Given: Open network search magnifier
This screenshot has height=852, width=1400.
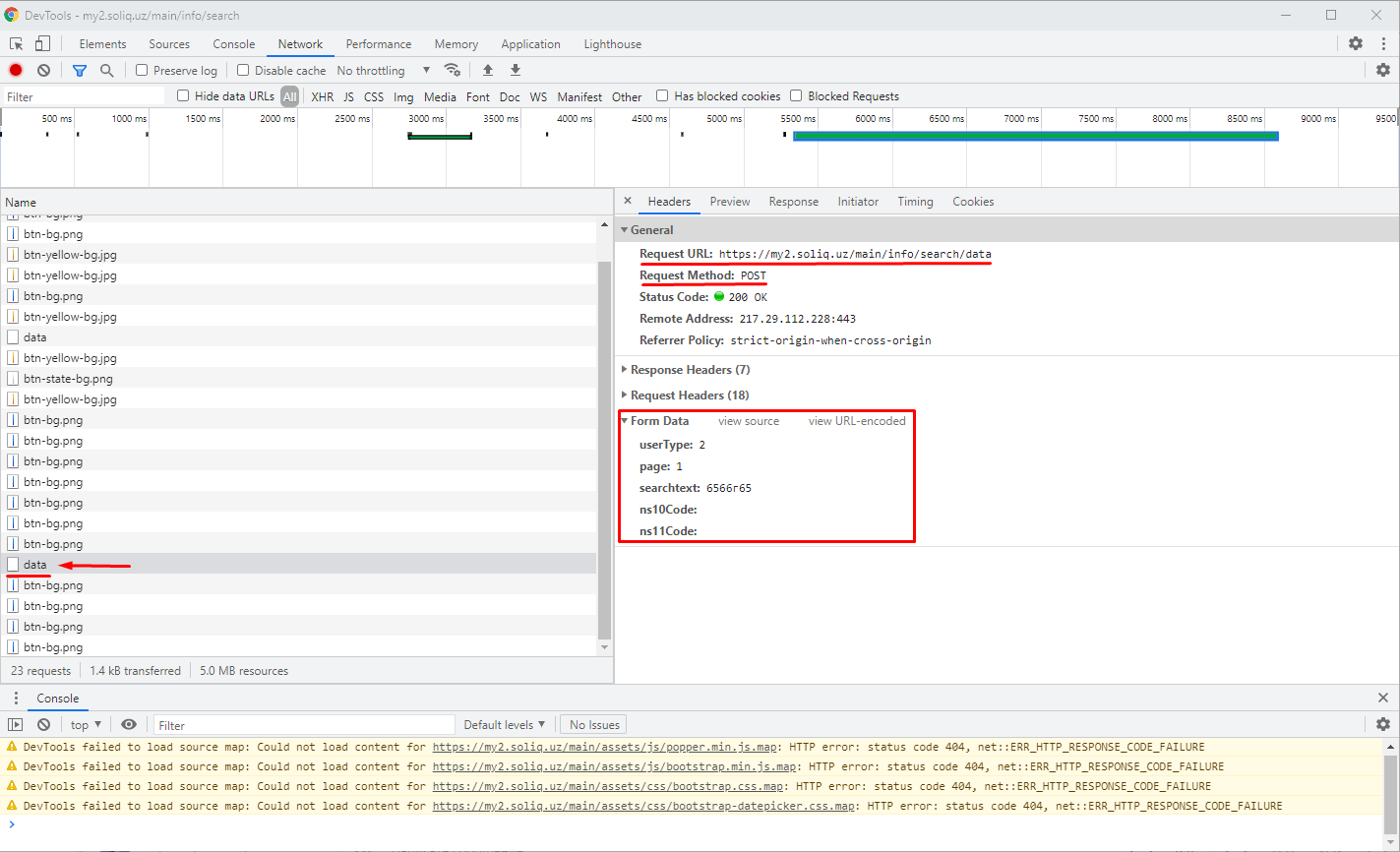Looking at the screenshot, I should (x=107, y=70).
